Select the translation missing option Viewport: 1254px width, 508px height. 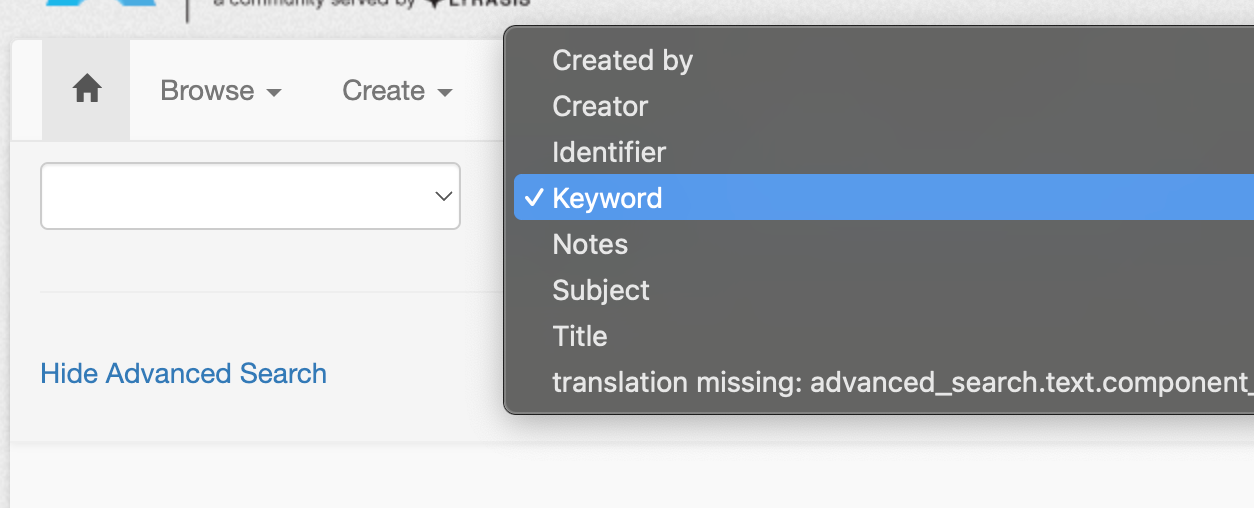pyautogui.click(x=884, y=382)
